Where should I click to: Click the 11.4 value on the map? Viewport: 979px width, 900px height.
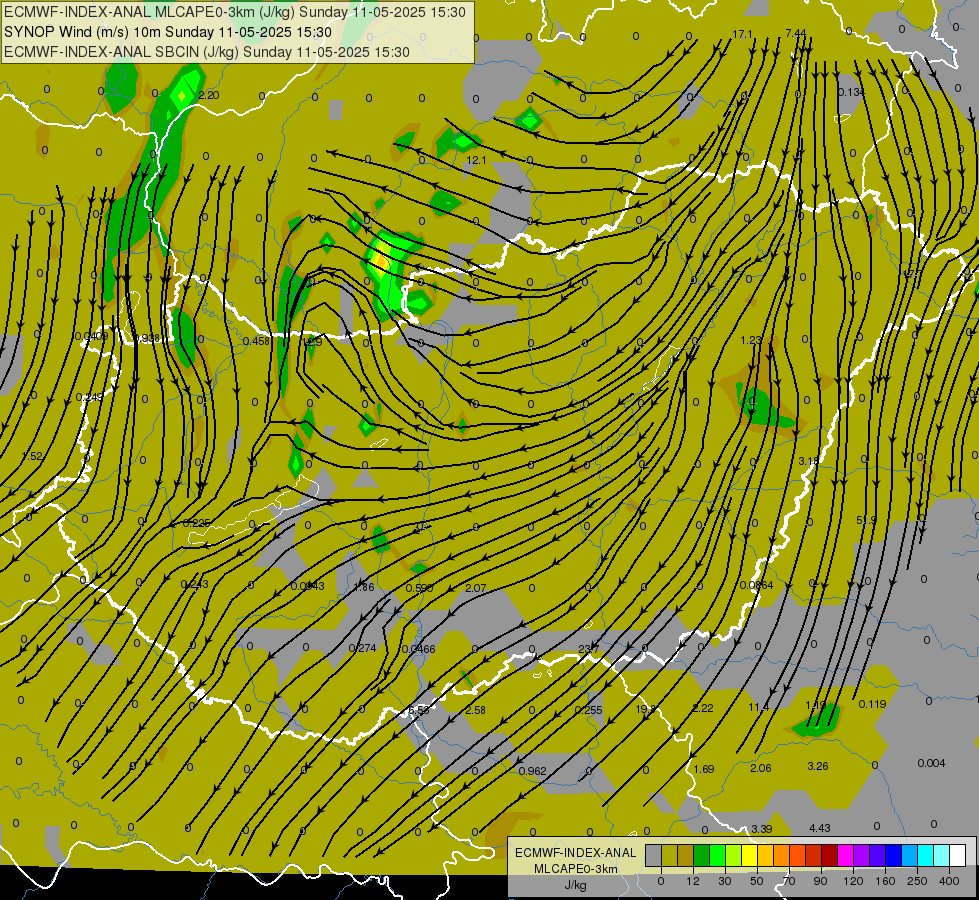(x=759, y=707)
